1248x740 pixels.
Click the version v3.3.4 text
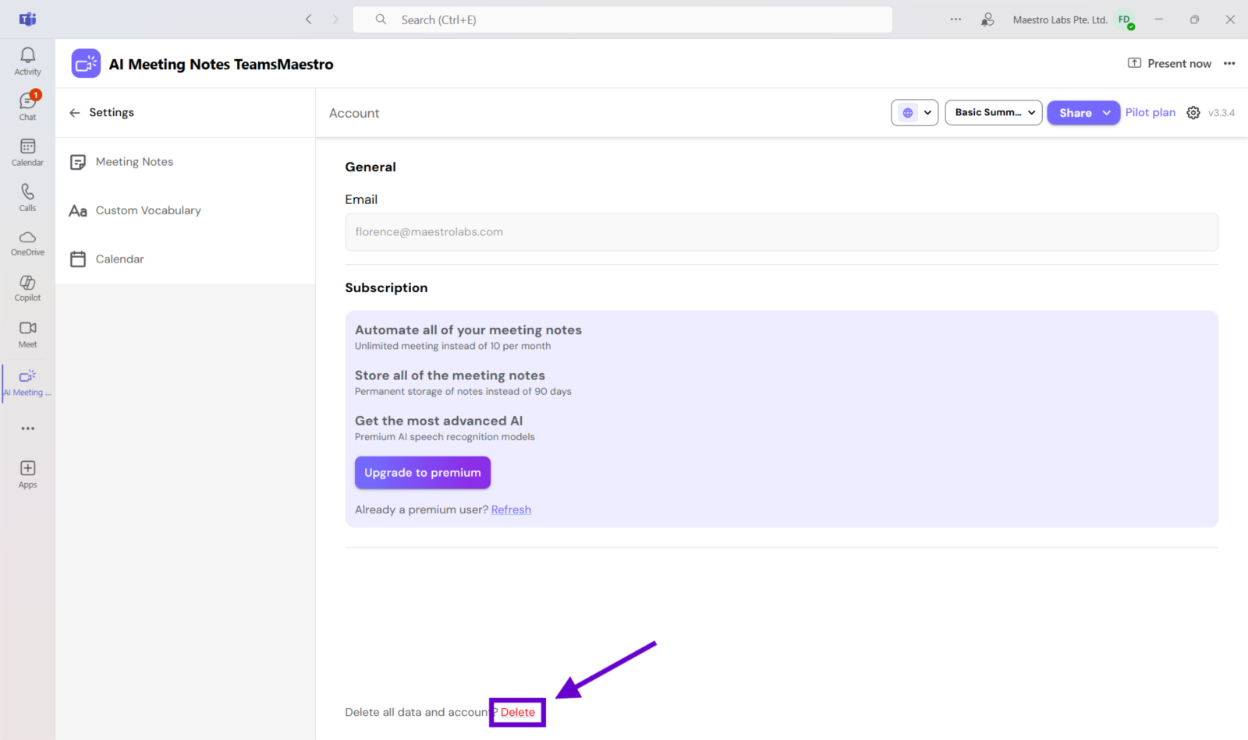[1221, 113]
